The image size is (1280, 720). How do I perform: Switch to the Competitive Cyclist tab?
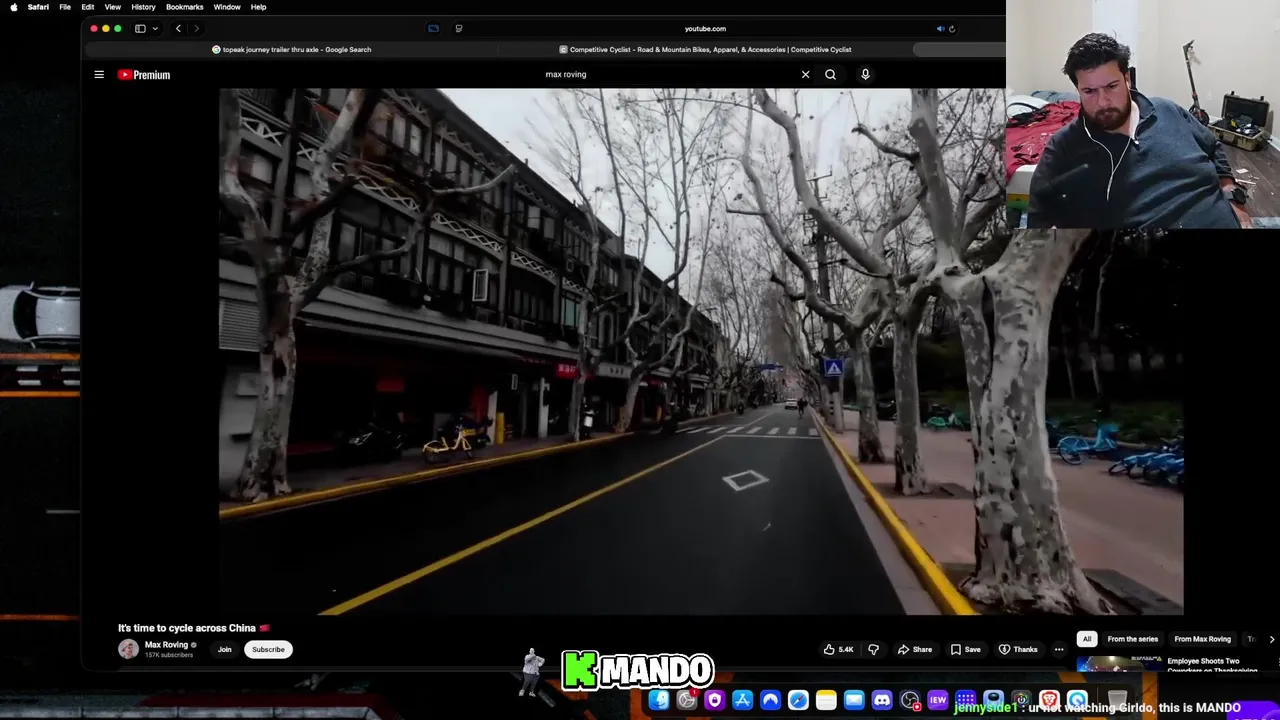[706, 49]
